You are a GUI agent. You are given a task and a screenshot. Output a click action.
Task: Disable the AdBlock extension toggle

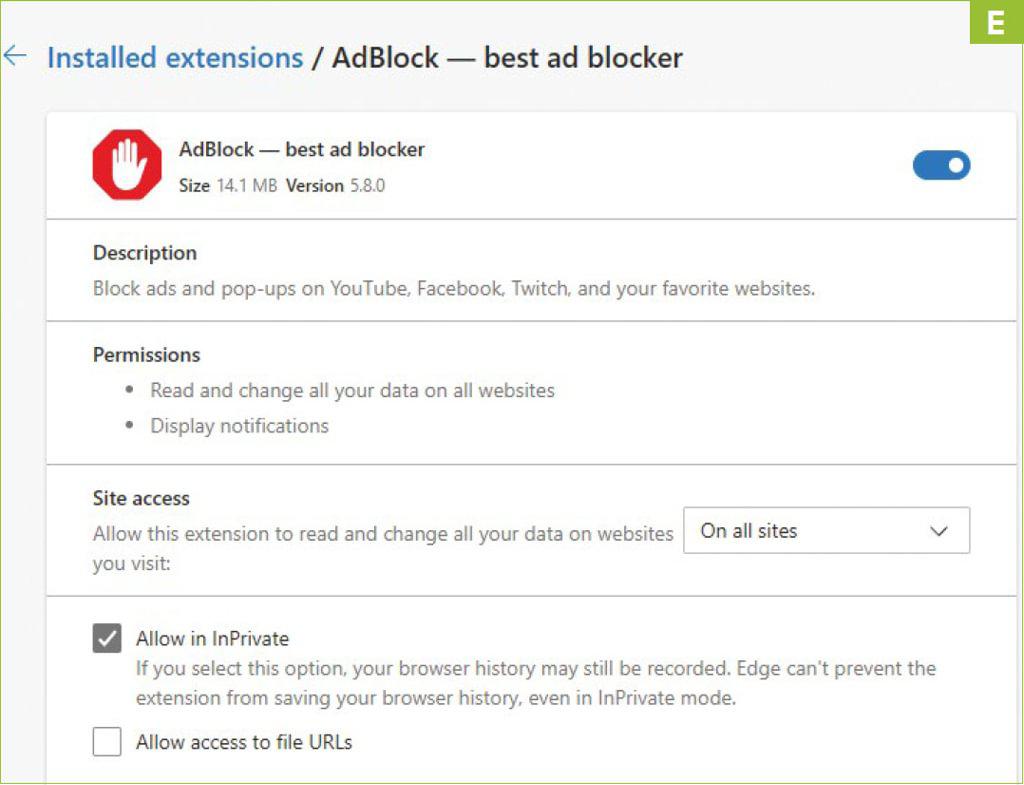[x=941, y=165]
